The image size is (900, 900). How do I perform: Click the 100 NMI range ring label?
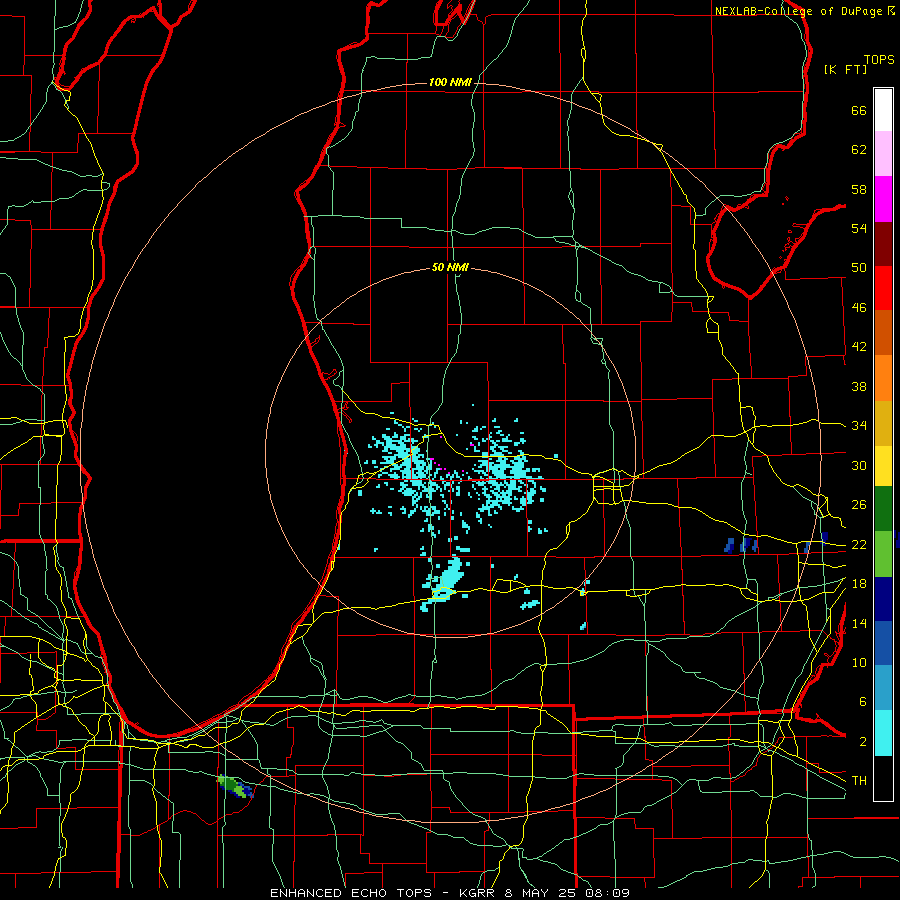(x=450, y=82)
